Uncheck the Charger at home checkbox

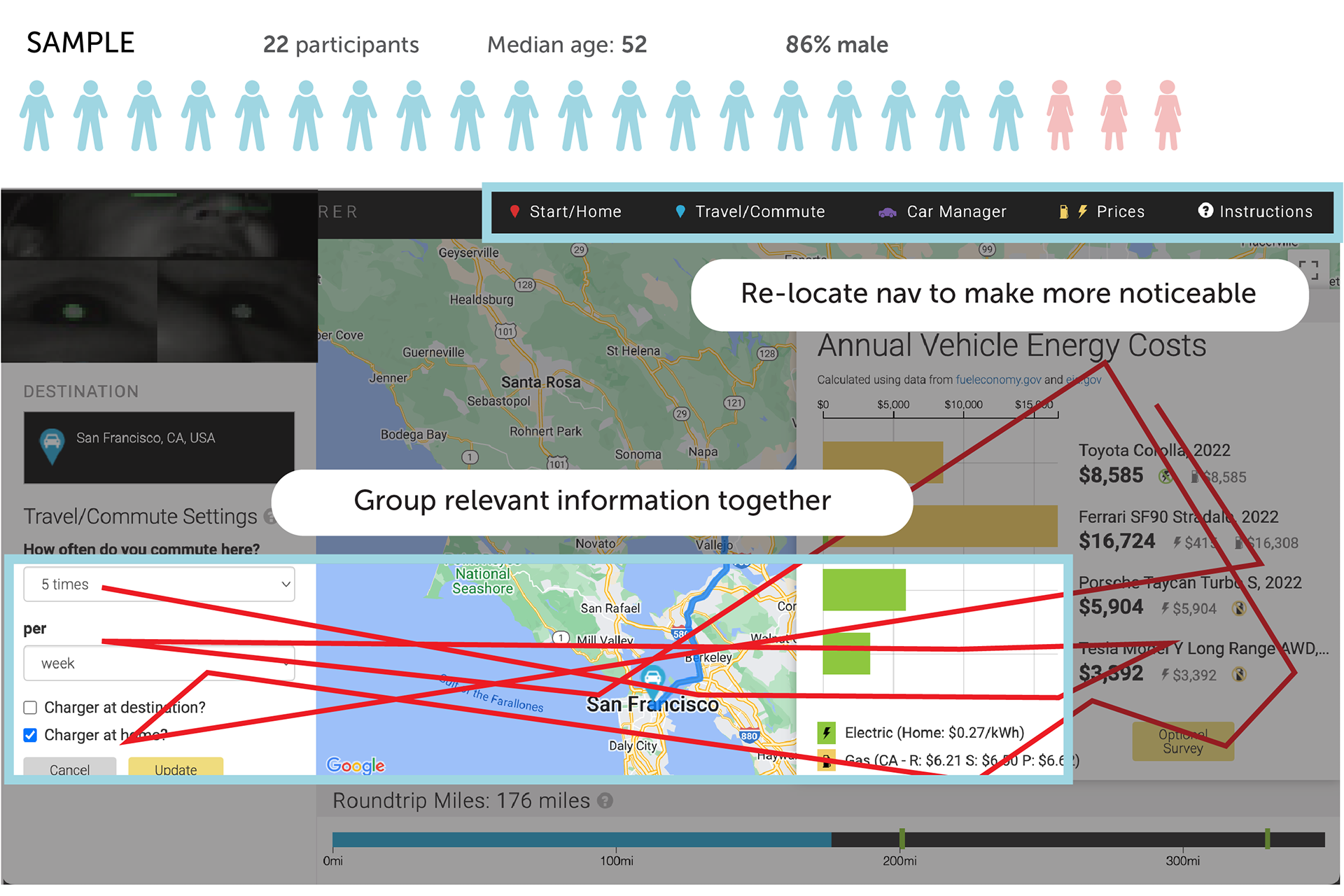tap(30, 735)
